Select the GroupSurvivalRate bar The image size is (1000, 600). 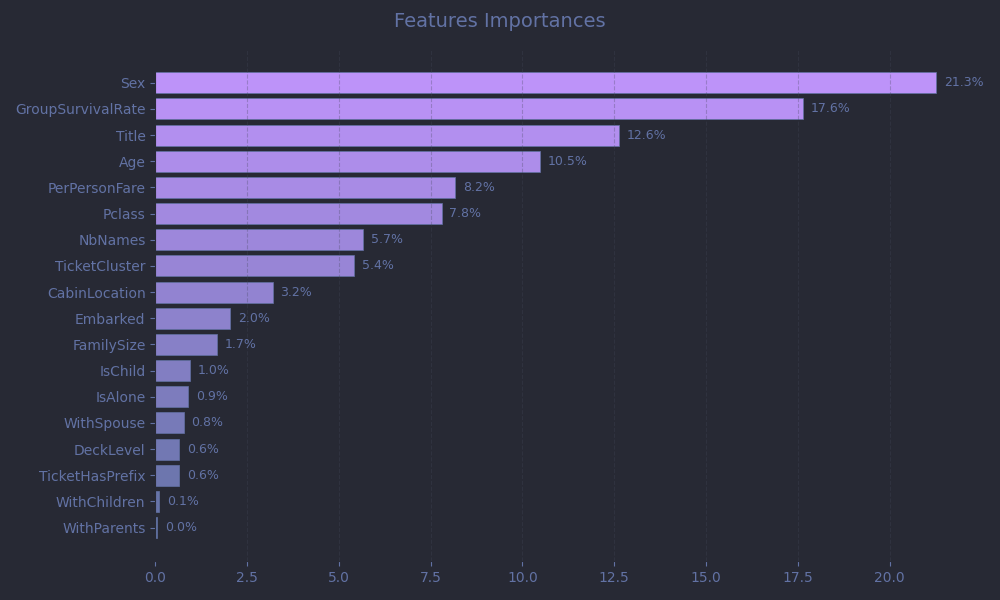478,109
